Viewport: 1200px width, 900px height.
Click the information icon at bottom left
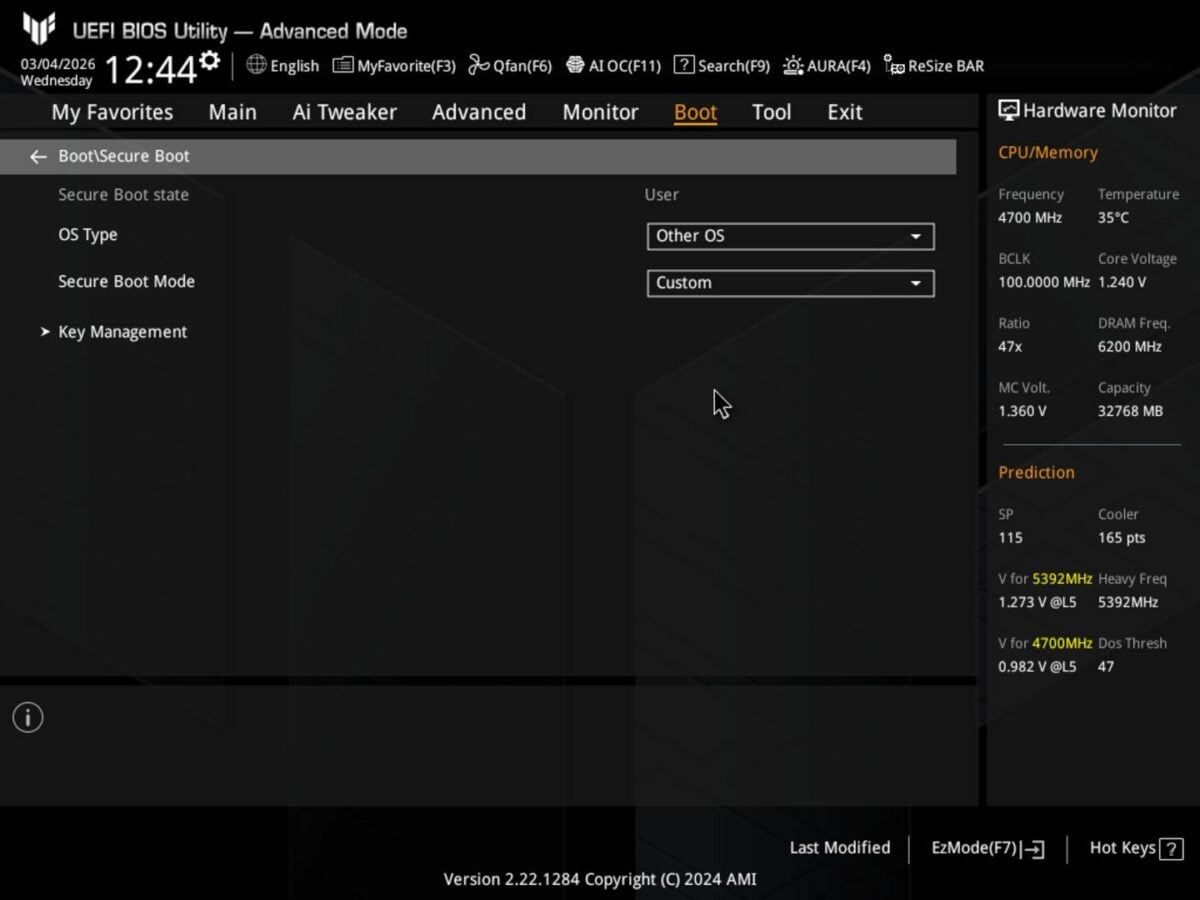coord(27,717)
